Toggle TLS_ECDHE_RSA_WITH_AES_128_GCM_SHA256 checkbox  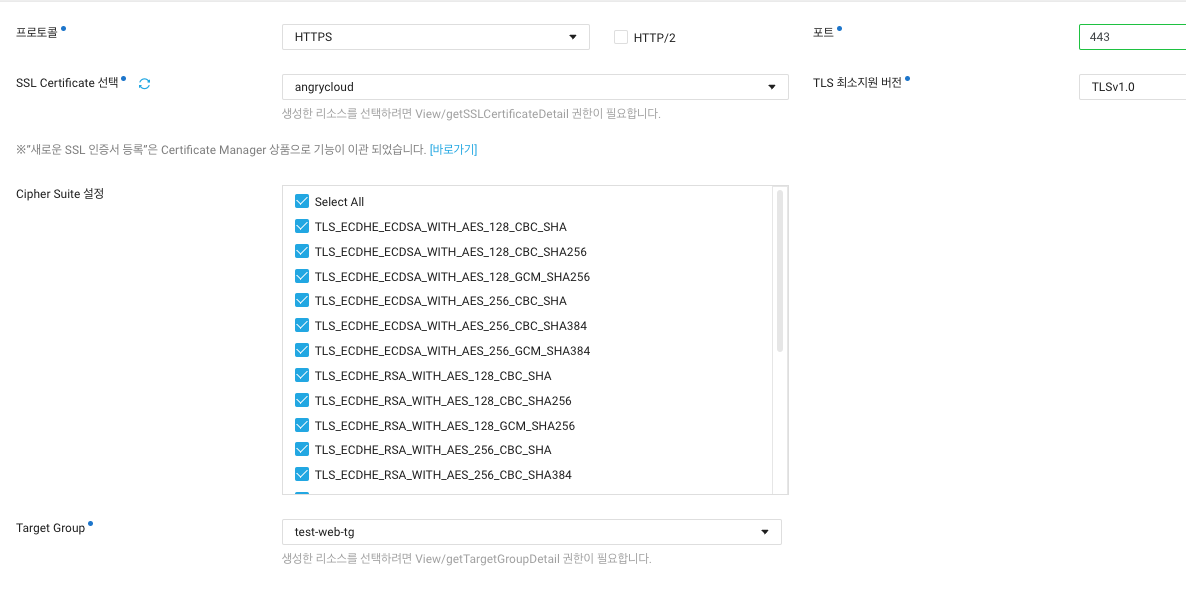pyautogui.click(x=302, y=425)
